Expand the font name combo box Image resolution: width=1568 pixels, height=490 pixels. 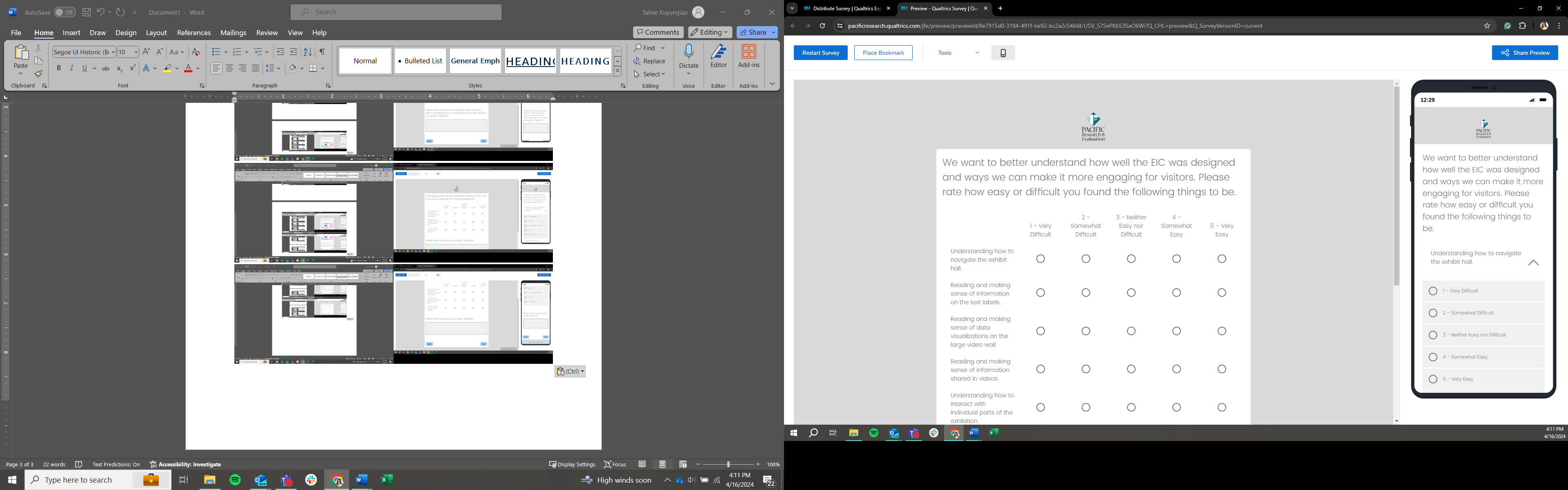click(113, 52)
